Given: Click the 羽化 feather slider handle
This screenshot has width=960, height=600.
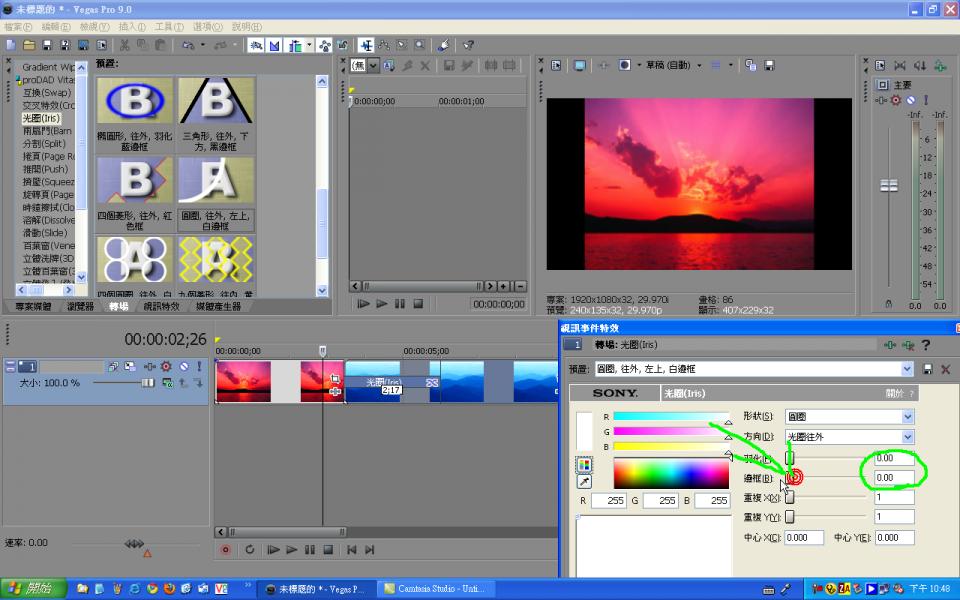Looking at the screenshot, I should click(789, 458).
